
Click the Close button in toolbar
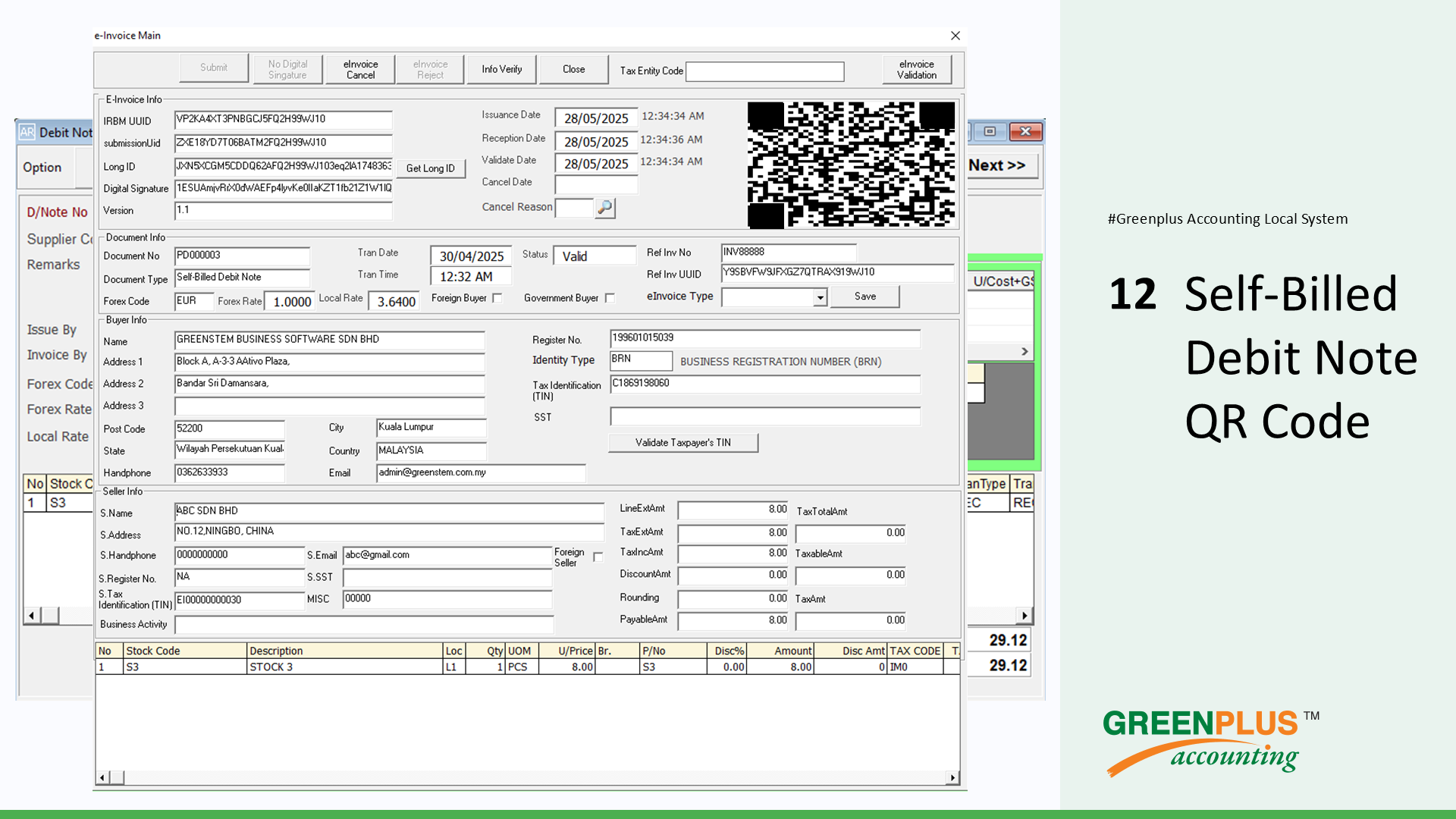574,69
